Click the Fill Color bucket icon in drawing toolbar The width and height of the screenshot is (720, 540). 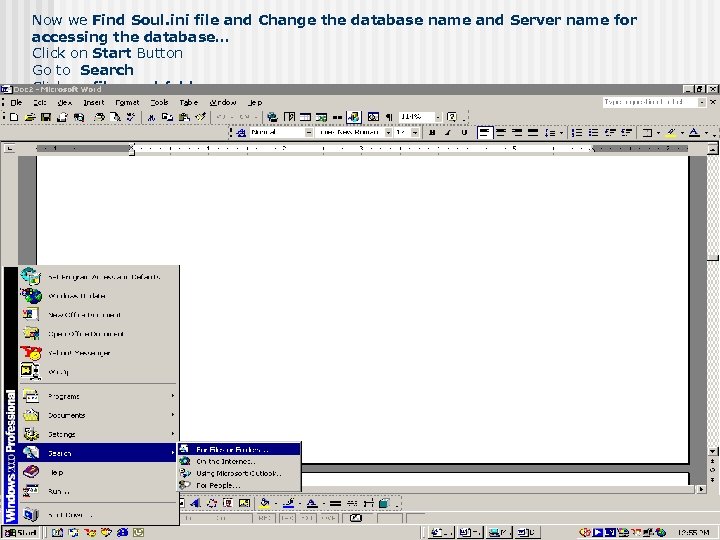click(264, 503)
